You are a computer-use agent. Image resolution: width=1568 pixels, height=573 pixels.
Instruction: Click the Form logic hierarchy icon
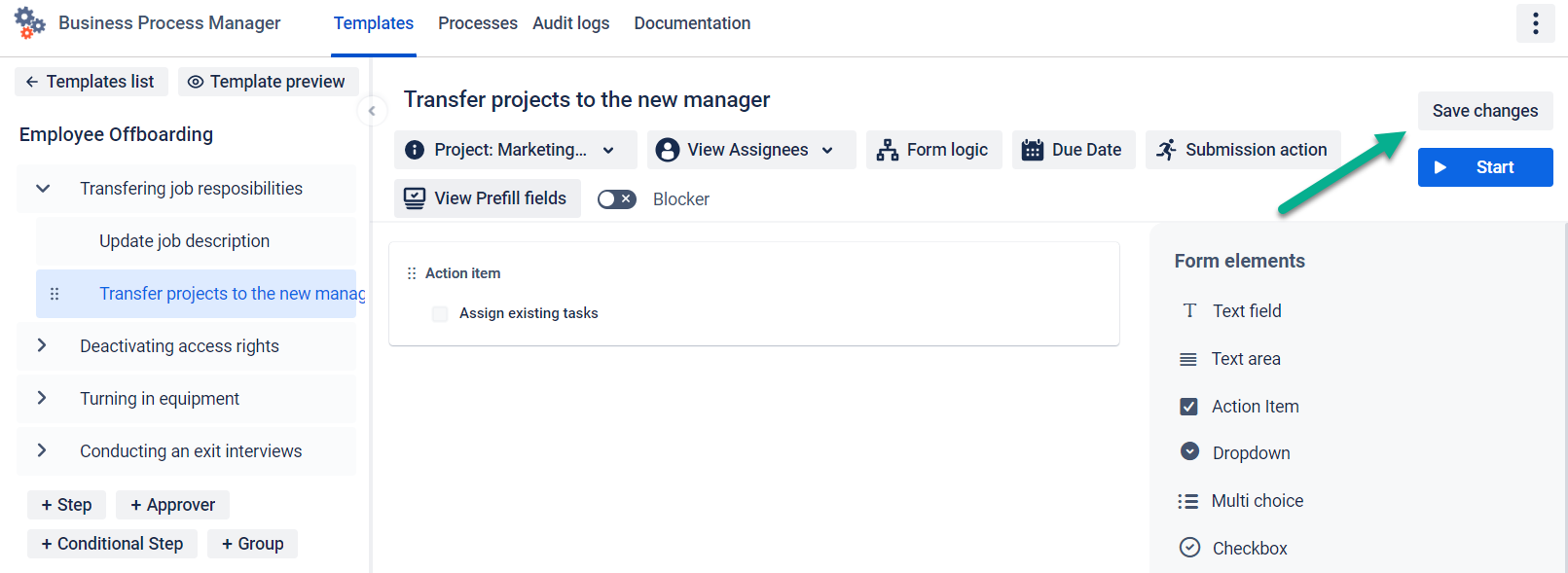[887, 150]
